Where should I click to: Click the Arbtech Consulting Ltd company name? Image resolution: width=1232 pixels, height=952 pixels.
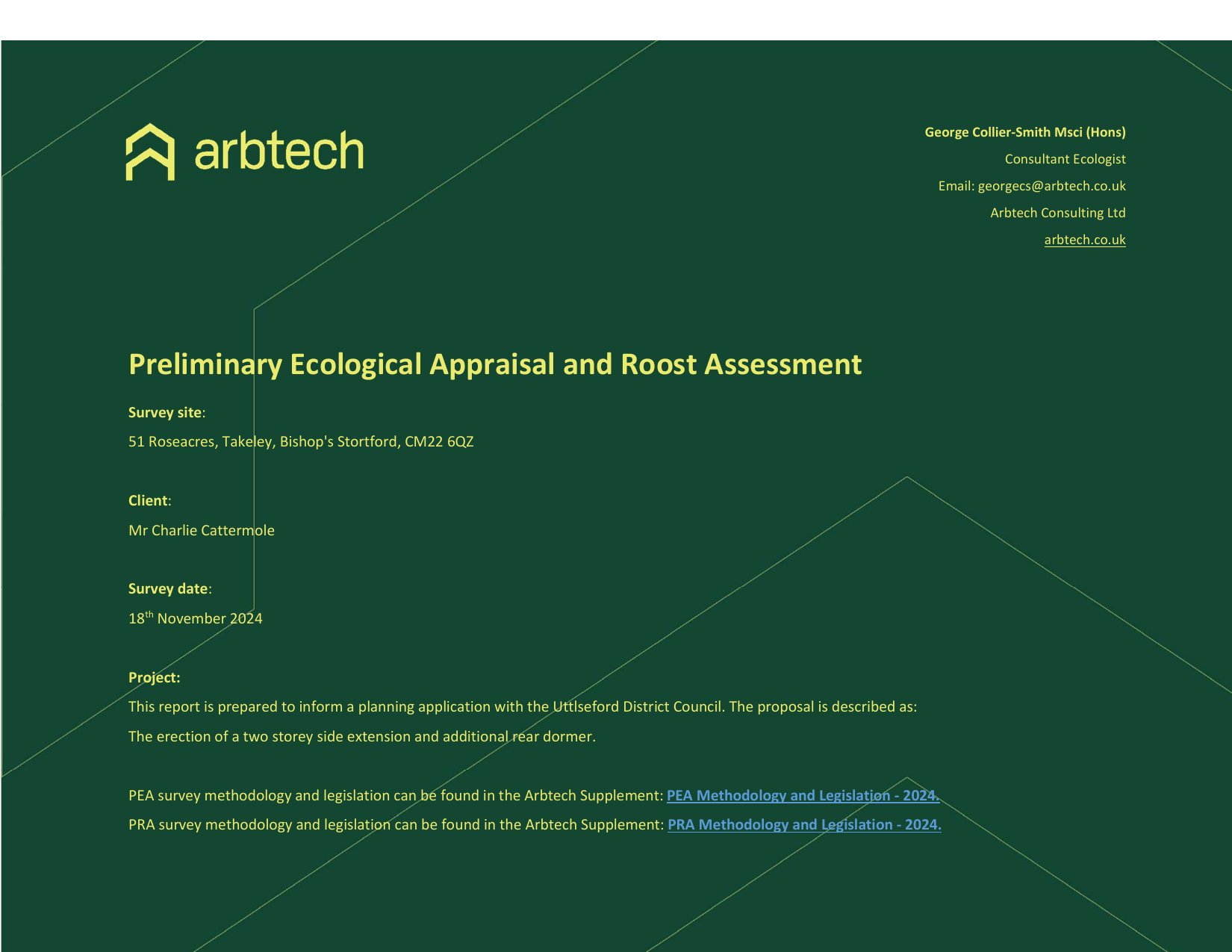[x=1057, y=213]
